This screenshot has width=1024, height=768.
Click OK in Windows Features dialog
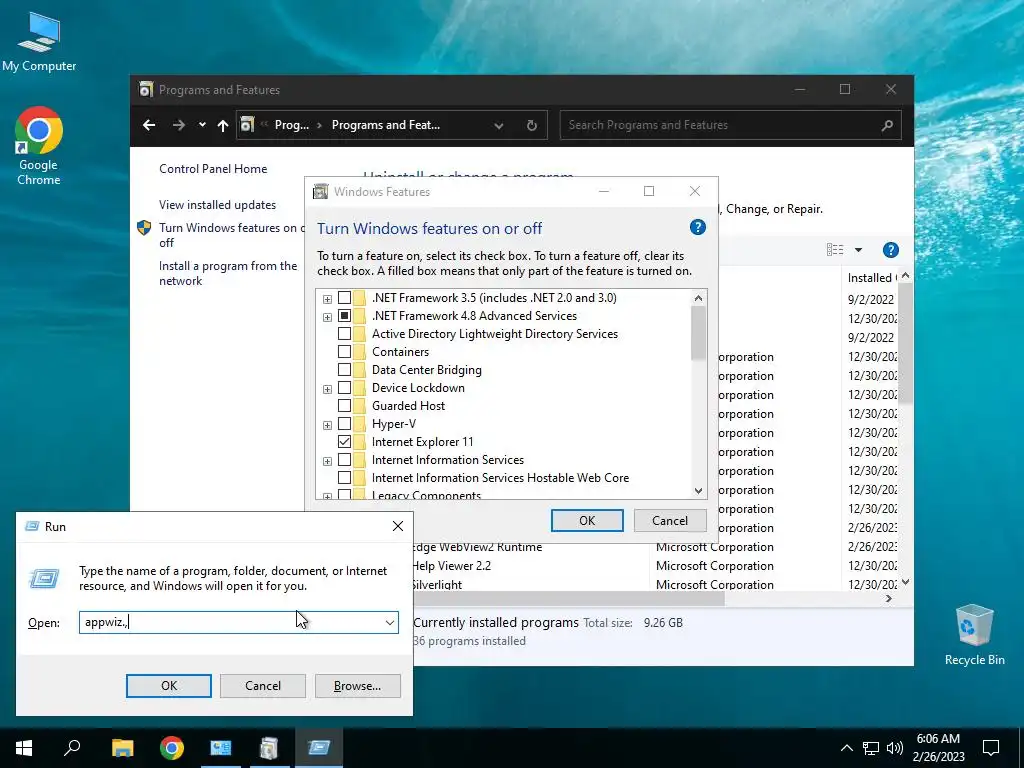pyautogui.click(x=587, y=520)
